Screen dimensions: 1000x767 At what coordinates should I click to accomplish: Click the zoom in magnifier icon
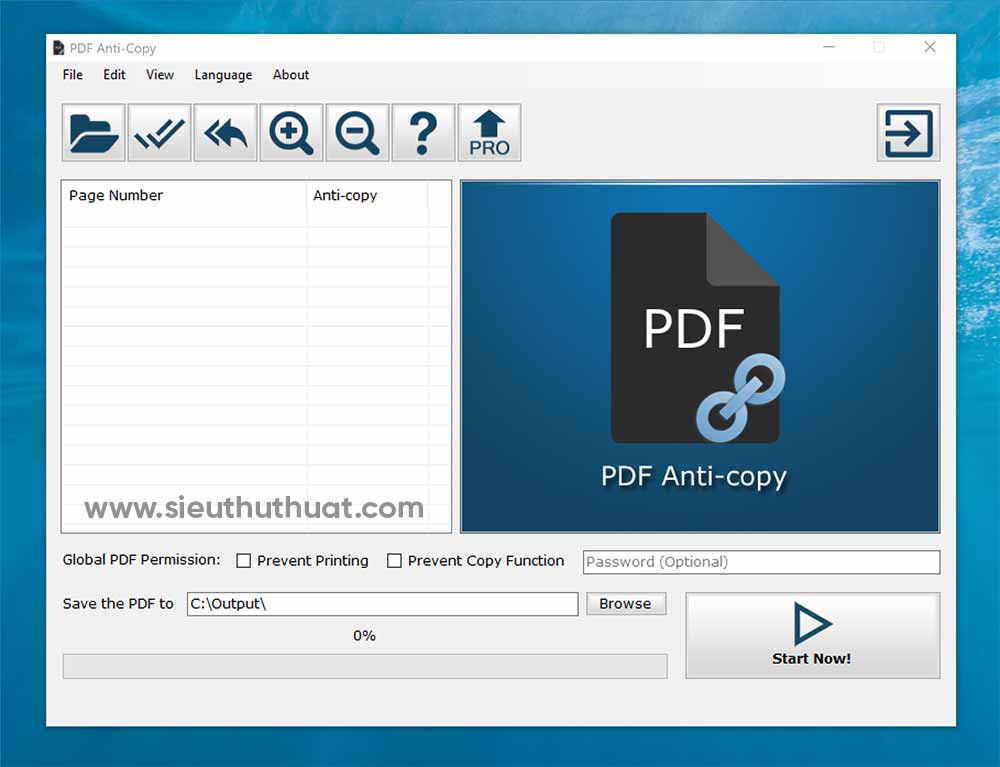tap(291, 133)
